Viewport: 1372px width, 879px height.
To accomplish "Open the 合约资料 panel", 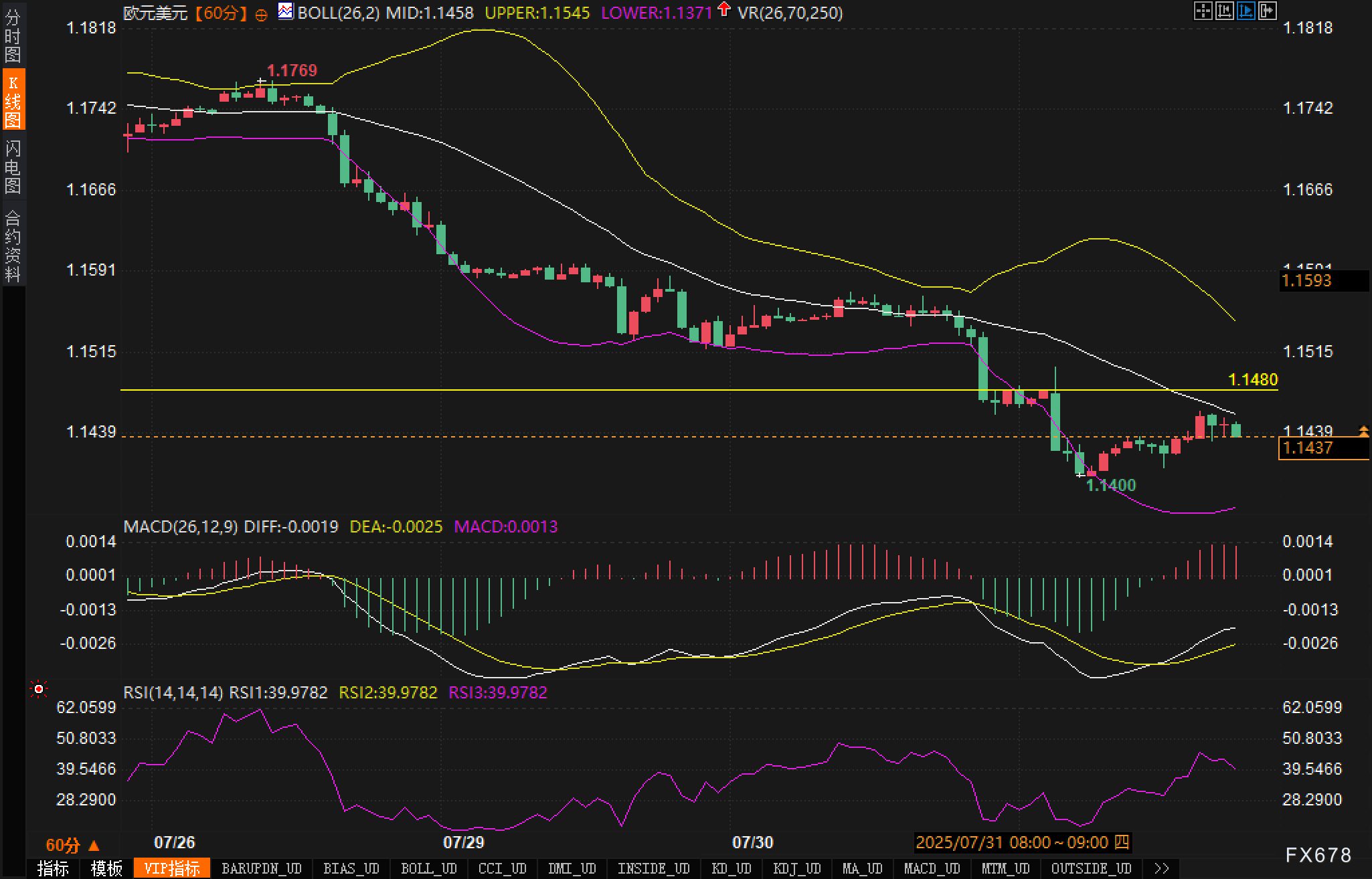I will coord(13,246).
